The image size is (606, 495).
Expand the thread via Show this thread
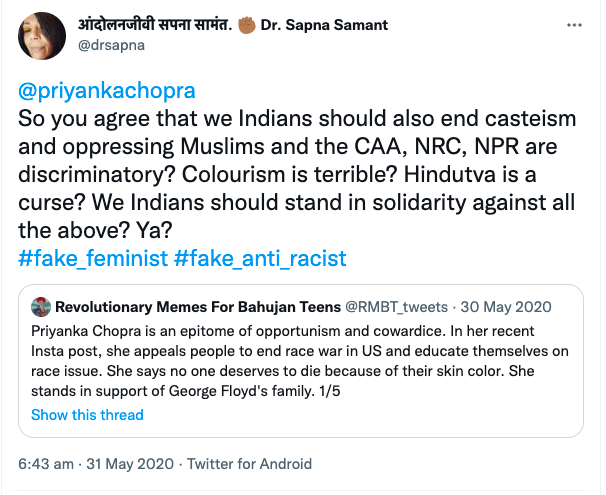pyautogui.click(x=87, y=414)
